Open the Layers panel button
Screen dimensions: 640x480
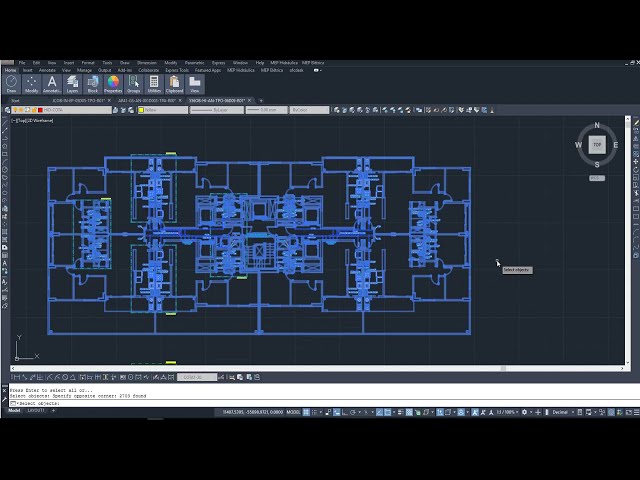click(72, 83)
